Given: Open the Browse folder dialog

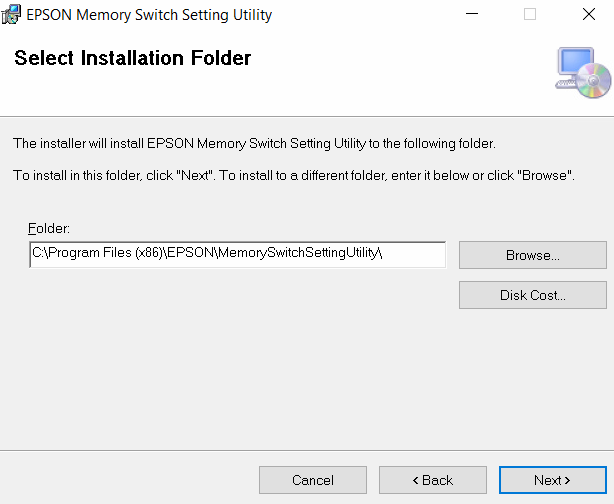Looking at the screenshot, I should [x=532, y=255].
